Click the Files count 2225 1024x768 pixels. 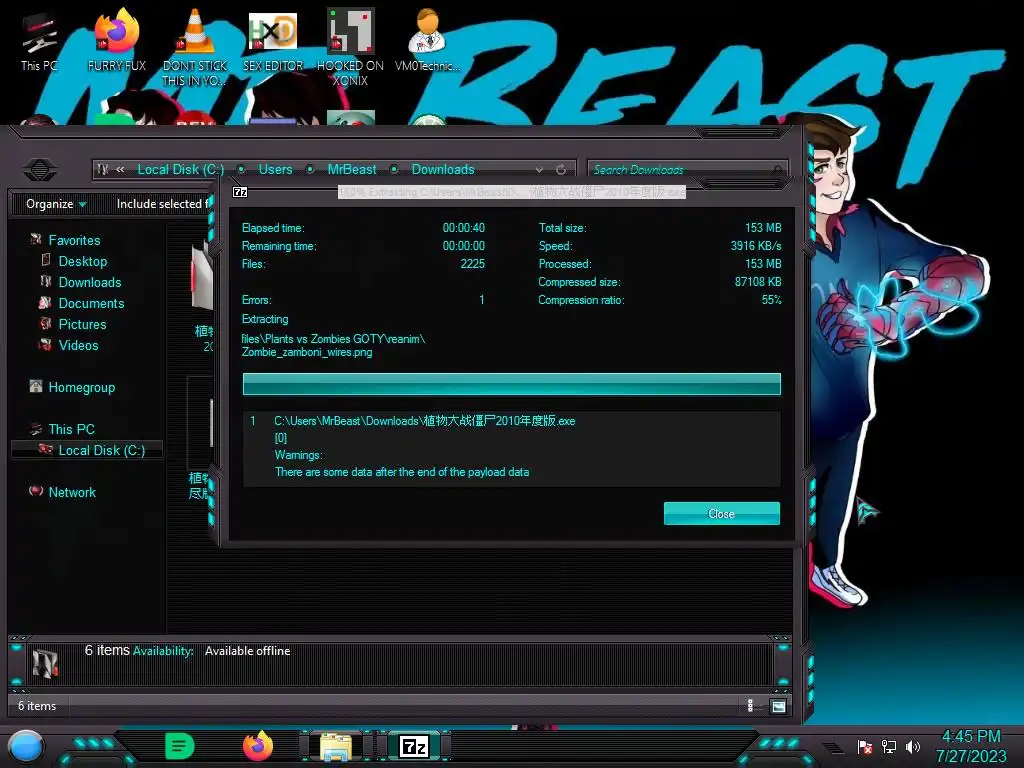pos(472,264)
